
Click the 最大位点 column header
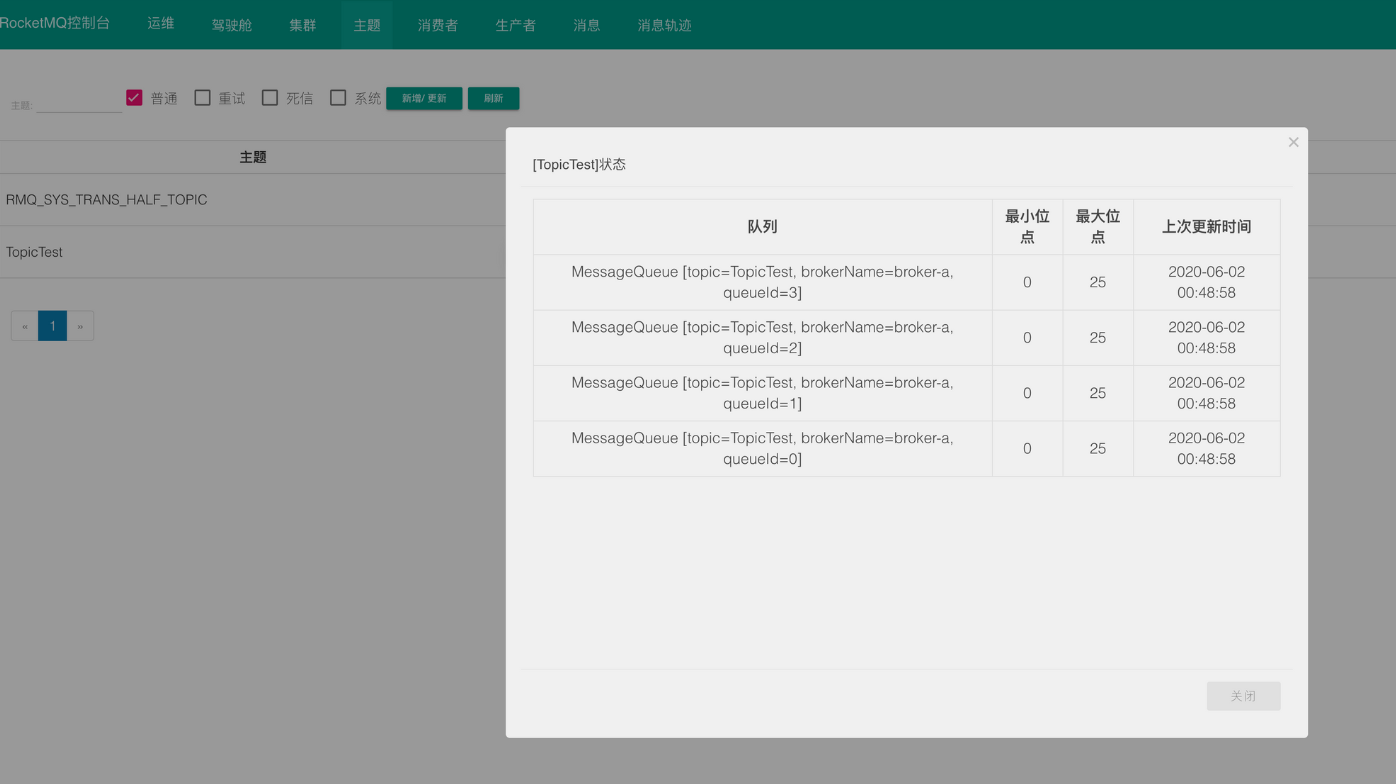click(1098, 227)
